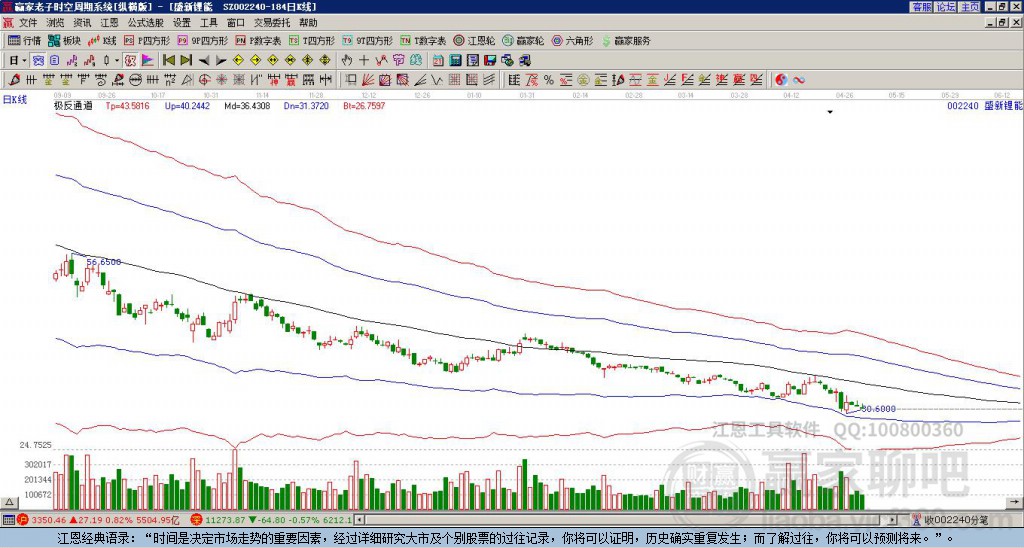Image resolution: width=1024 pixels, height=548 pixels.
Task: Click the 收002240分笔 status entry
Action: (x=951, y=520)
